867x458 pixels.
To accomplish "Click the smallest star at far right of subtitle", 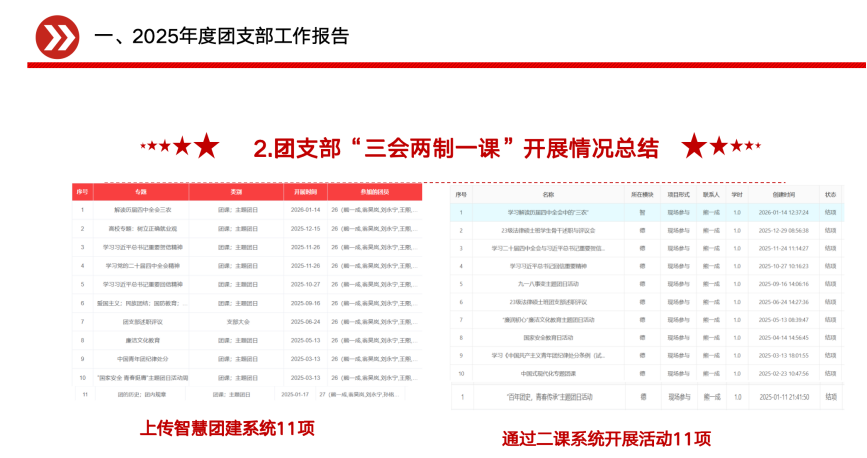I will coord(756,147).
